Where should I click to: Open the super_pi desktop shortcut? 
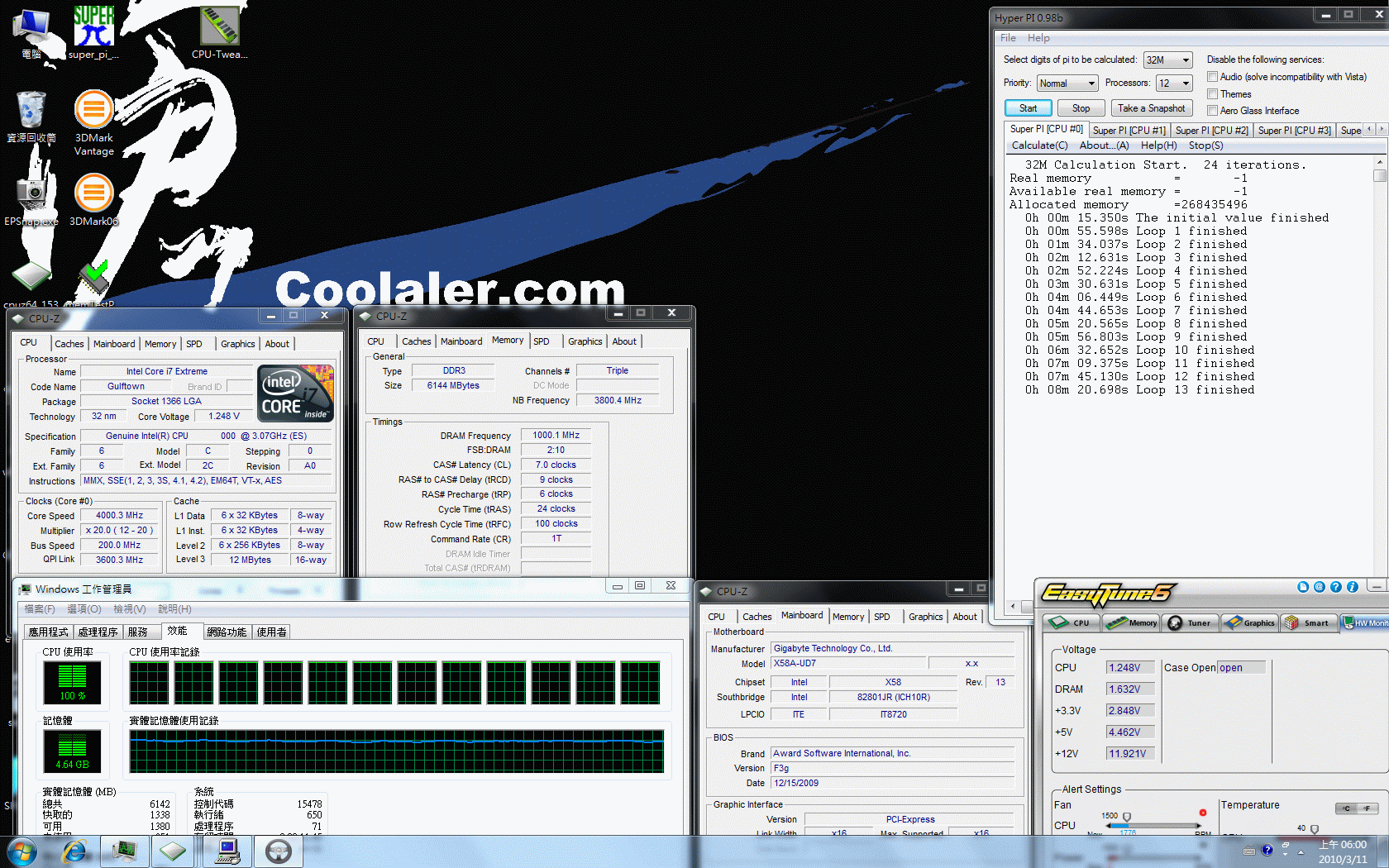tap(93, 31)
